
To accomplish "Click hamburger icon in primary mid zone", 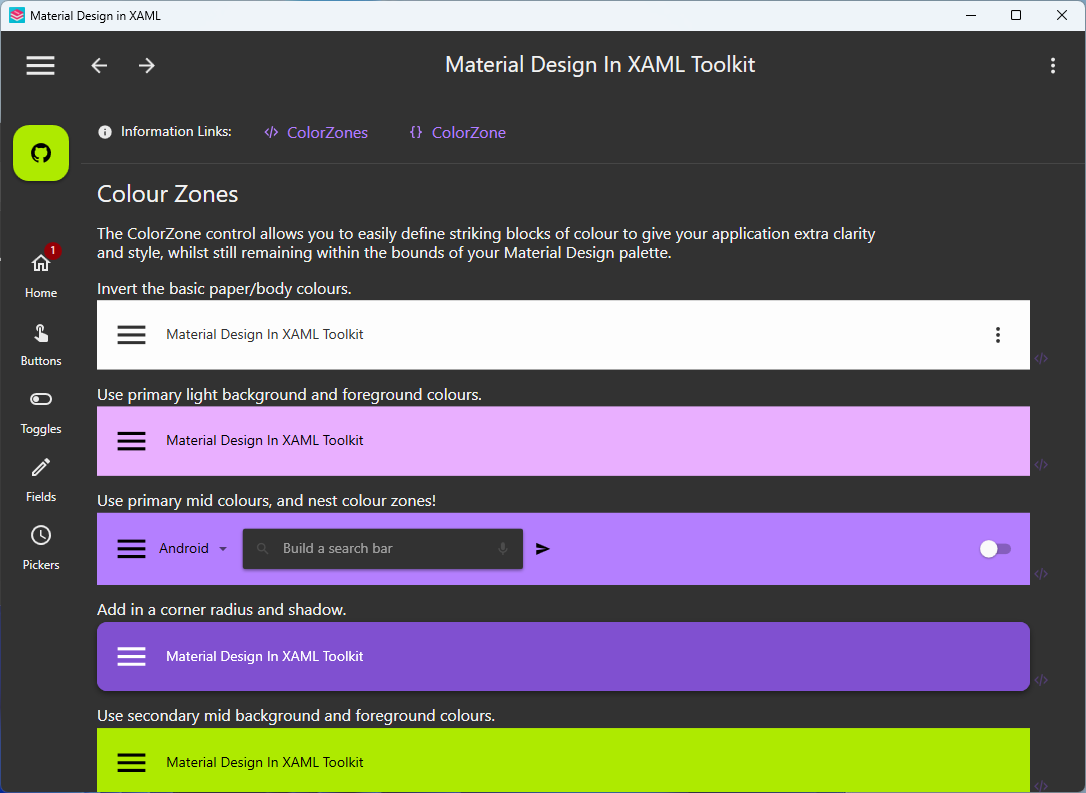I will [131, 549].
